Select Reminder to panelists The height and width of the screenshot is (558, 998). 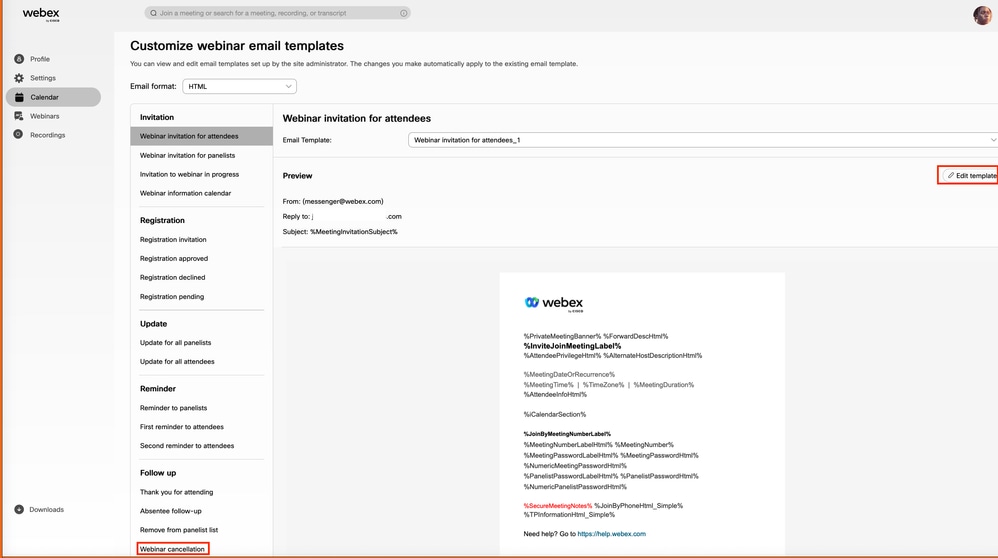[173, 408]
